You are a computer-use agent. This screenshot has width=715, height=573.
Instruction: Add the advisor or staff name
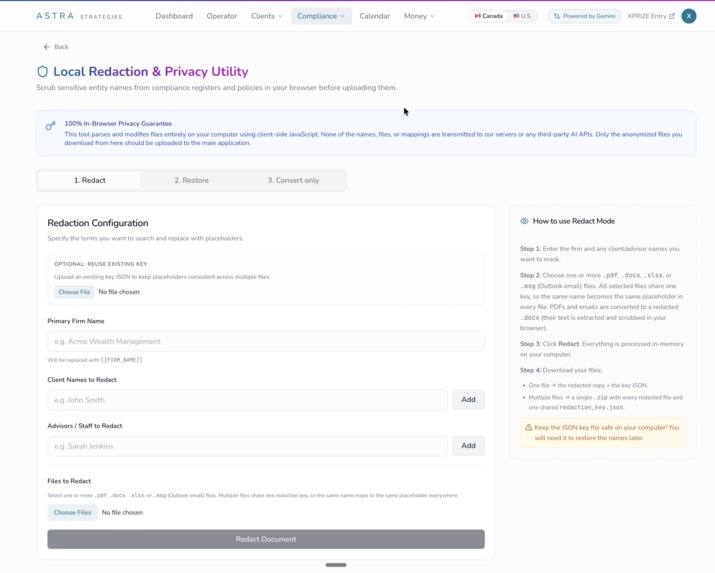click(468, 446)
